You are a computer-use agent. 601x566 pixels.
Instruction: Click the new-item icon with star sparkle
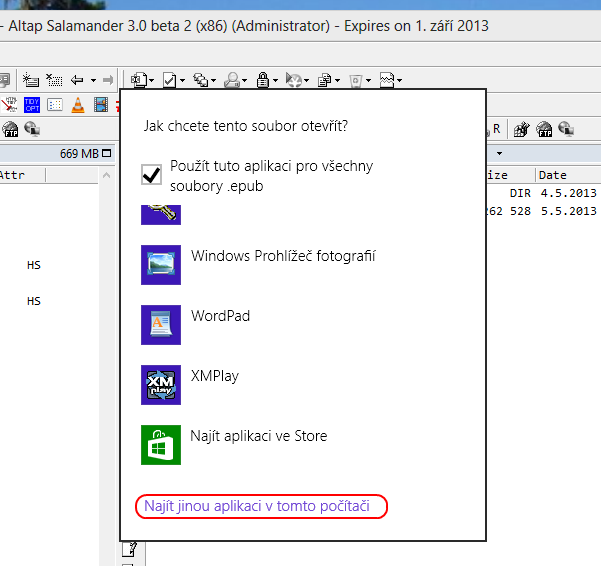pyautogui.click(x=30, y=80)
